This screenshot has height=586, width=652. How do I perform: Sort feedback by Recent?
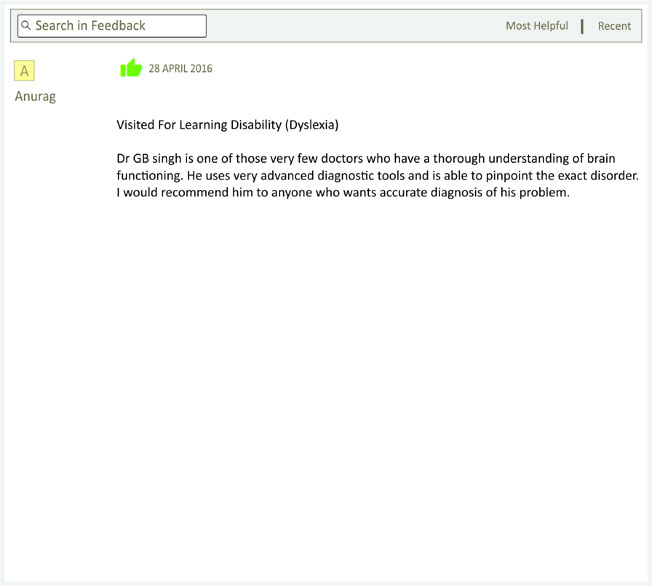pyautogui.click(x=614, y=26)
